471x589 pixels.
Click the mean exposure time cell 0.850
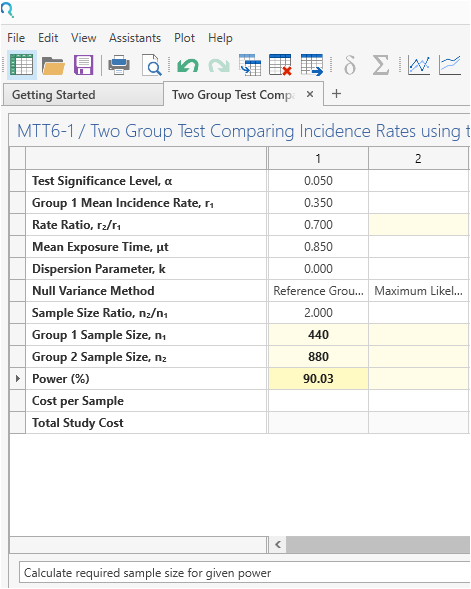[318, 247]
